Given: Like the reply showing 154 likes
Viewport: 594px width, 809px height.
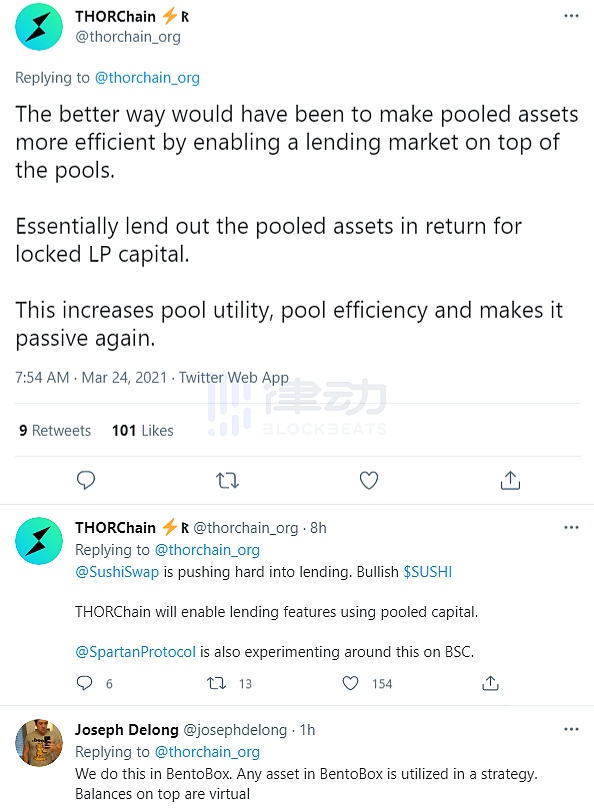Looking at the screenshot, I should 350,683.
